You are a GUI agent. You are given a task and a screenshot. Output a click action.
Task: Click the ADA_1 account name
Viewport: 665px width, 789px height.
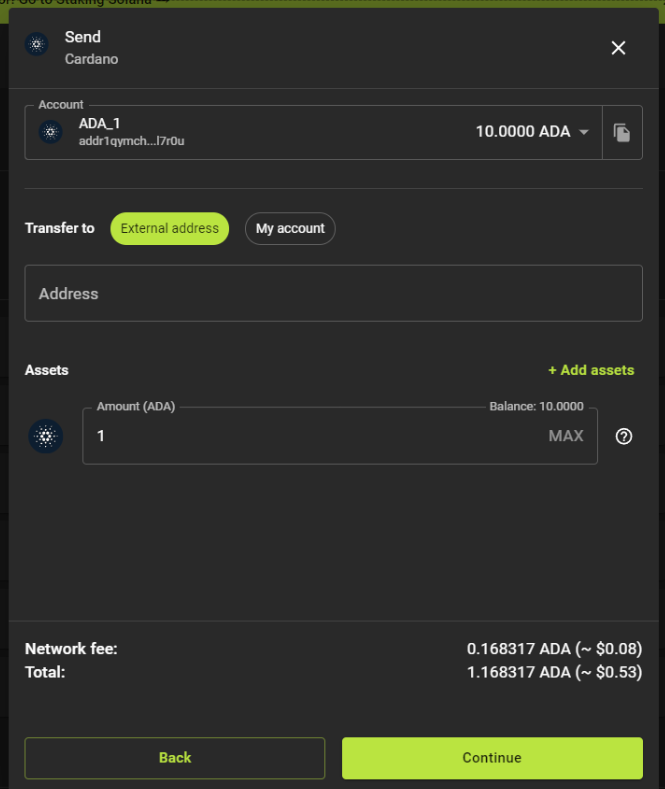[x=99, y=124]
